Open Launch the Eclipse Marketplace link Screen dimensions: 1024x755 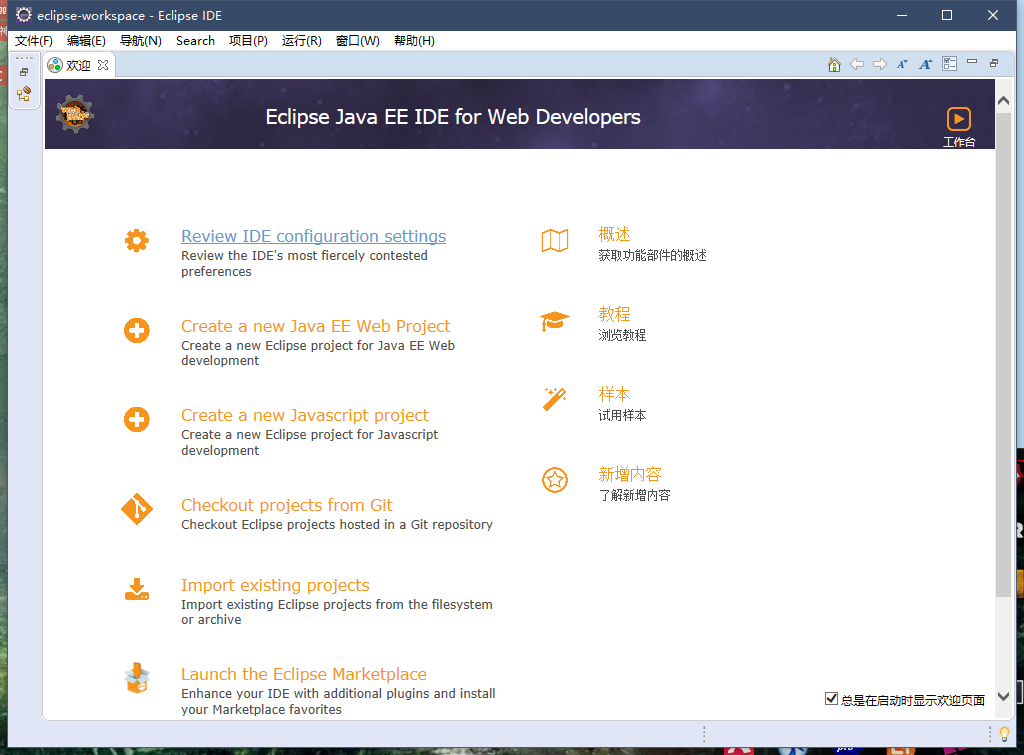(x=304, y=674)
